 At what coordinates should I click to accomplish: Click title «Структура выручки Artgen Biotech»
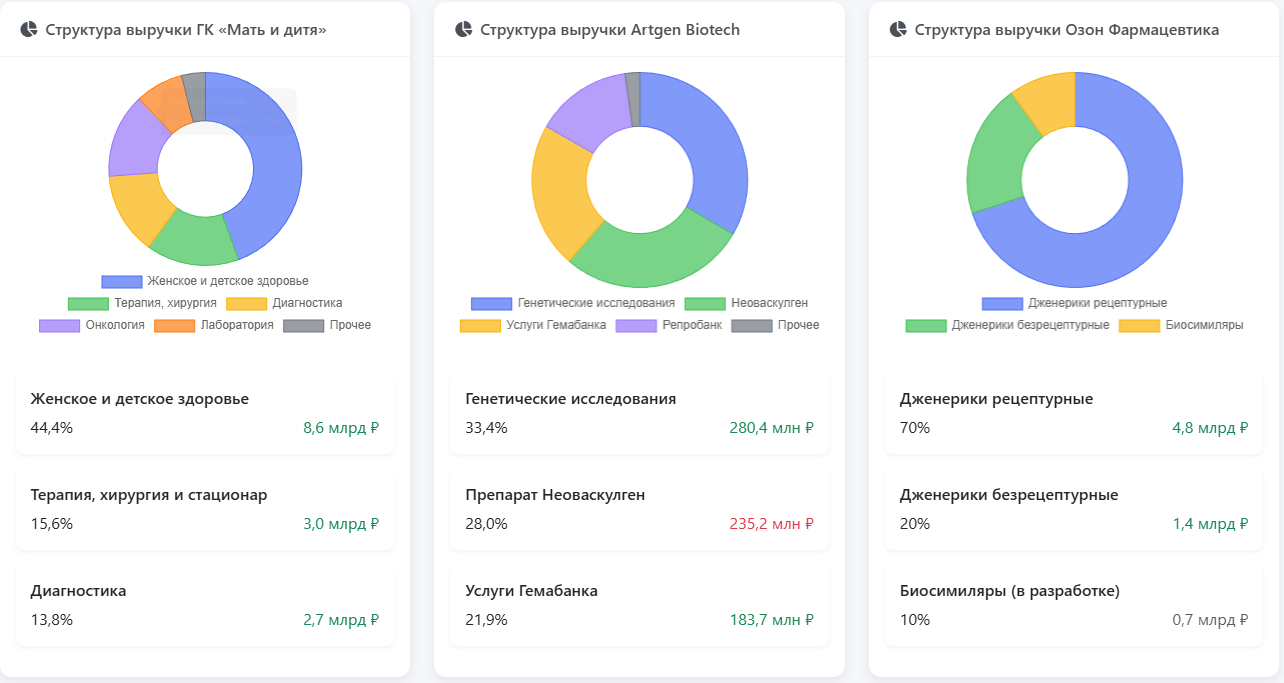click(610, 30)
